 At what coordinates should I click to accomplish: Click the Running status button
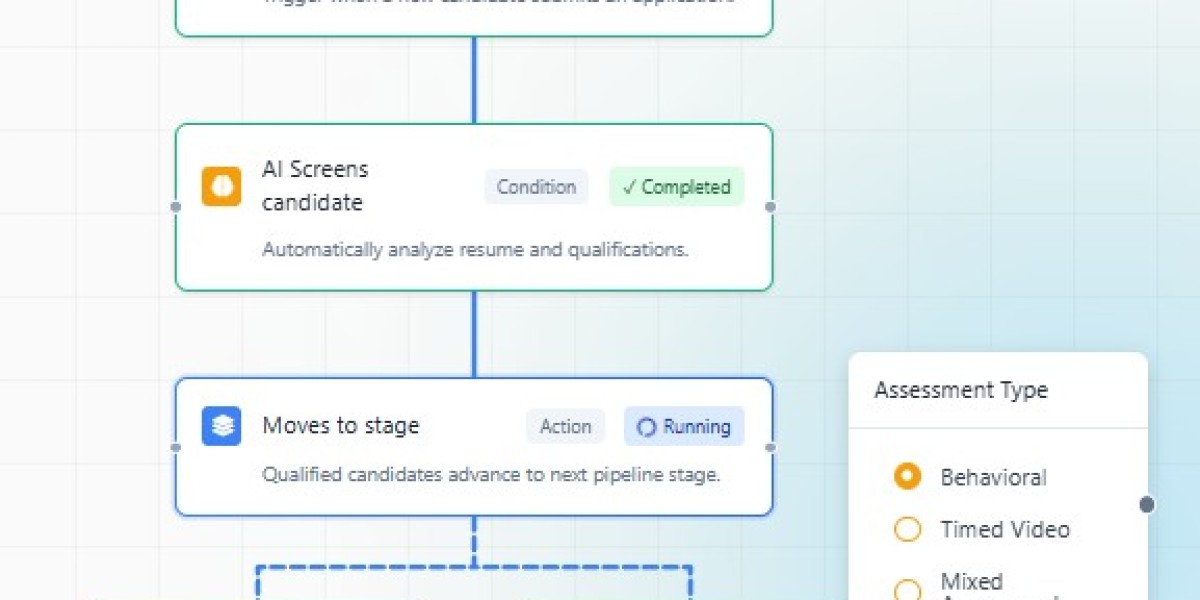684,426
